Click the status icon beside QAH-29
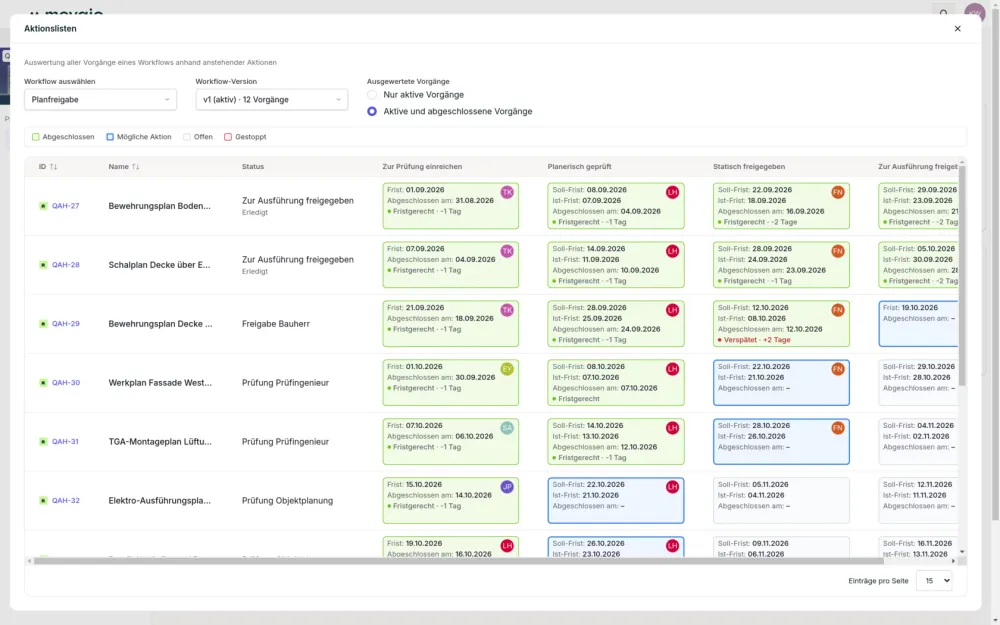Image resolution: width=1000 pixels, height=625 pixels. (x=43, y=324)
